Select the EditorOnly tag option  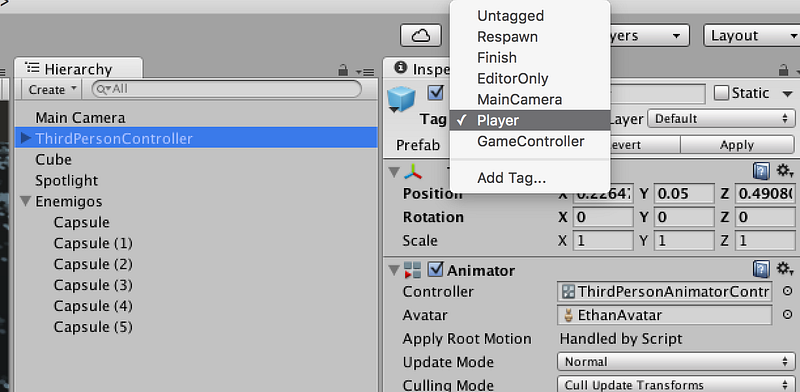tap(530, 79)
